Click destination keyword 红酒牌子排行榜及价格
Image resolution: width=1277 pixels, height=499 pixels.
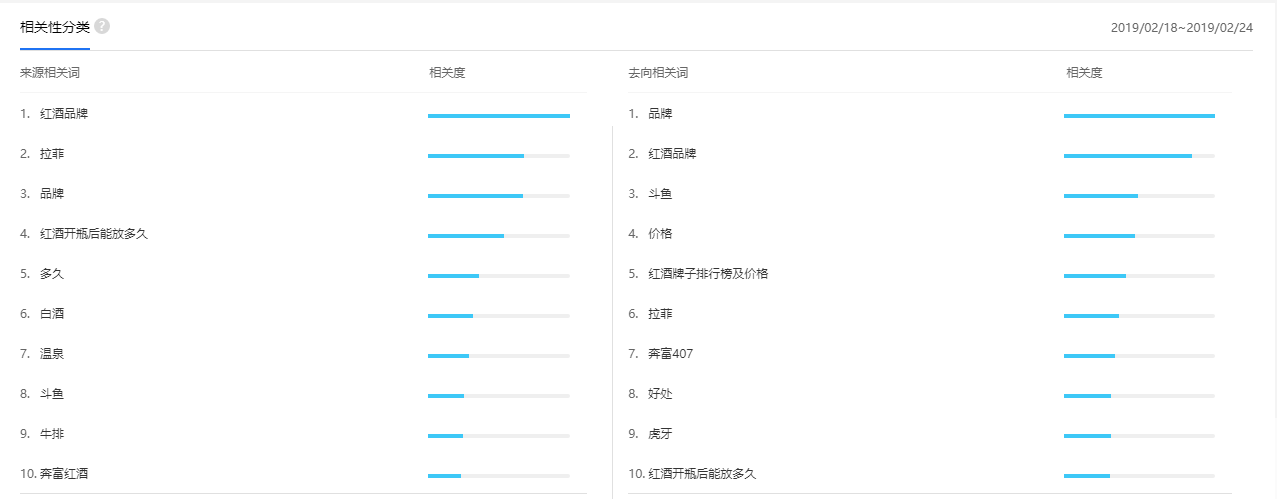708,274
